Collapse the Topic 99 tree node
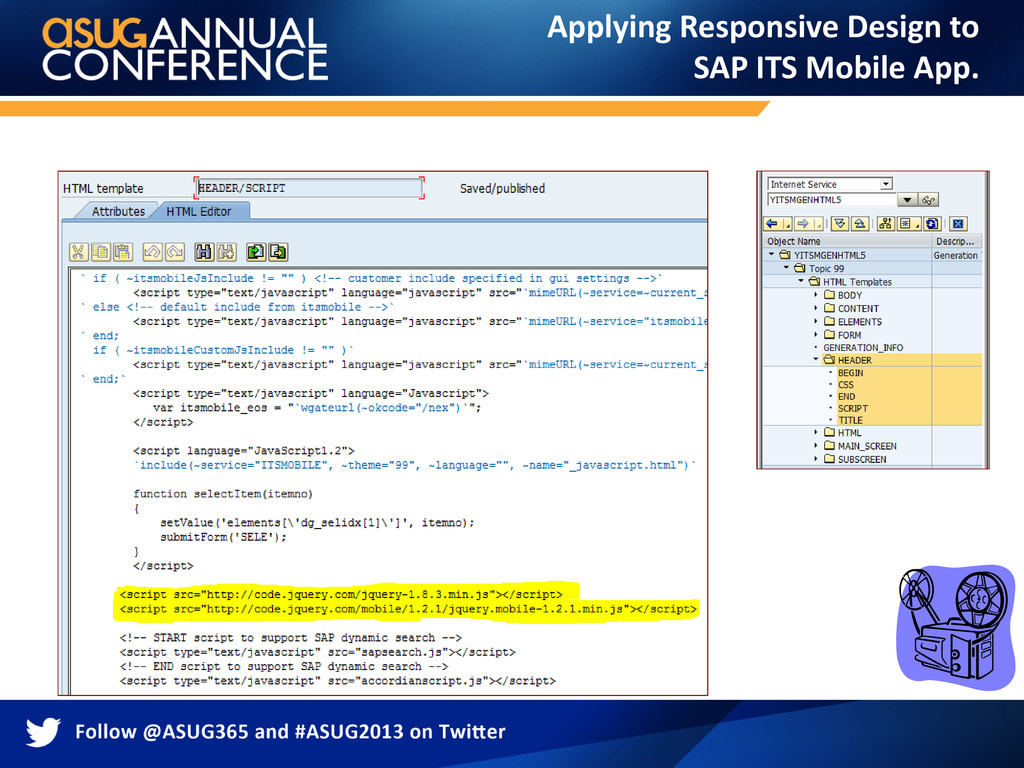The image size is (1024, 768). [x=786, y=267]
